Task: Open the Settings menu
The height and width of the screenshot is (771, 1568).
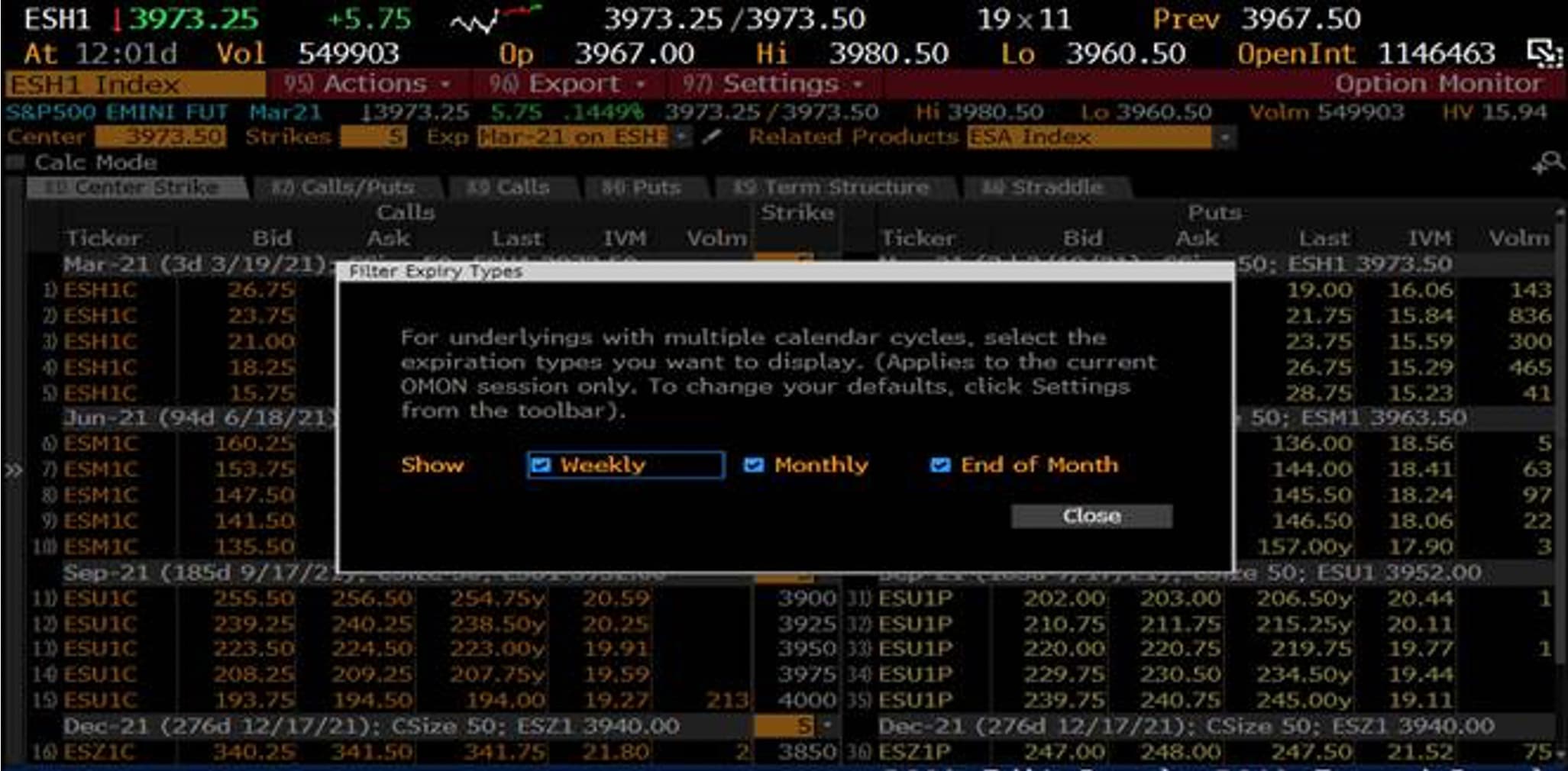Action: (773, 83)
